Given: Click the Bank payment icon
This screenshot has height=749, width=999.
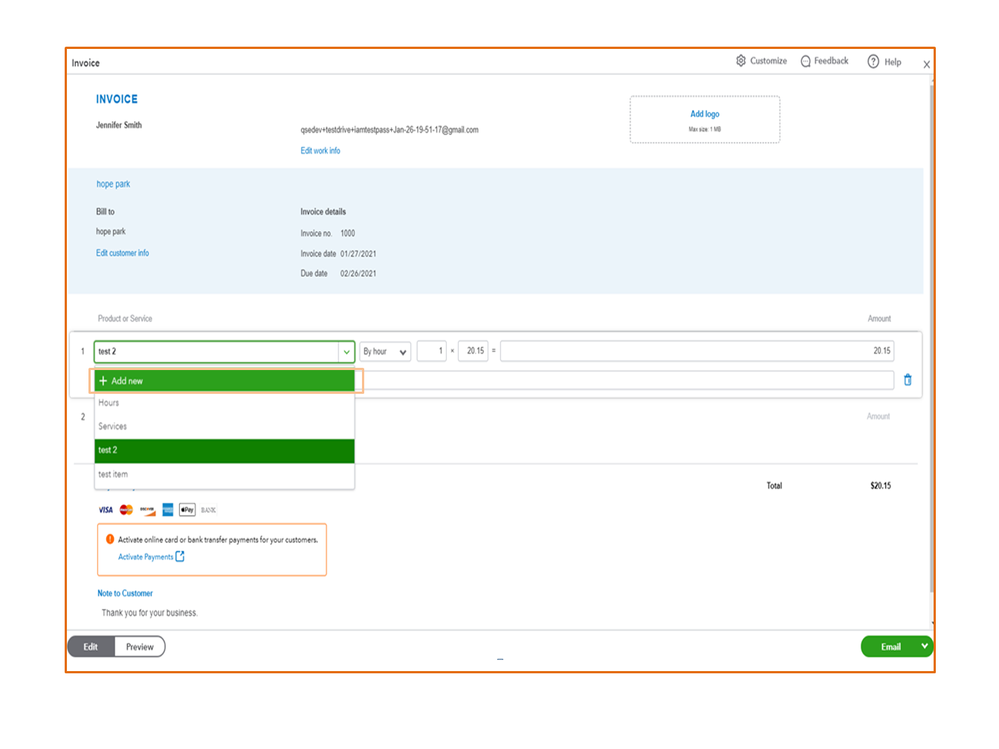Looking at the screenshot, I should 208,510.
